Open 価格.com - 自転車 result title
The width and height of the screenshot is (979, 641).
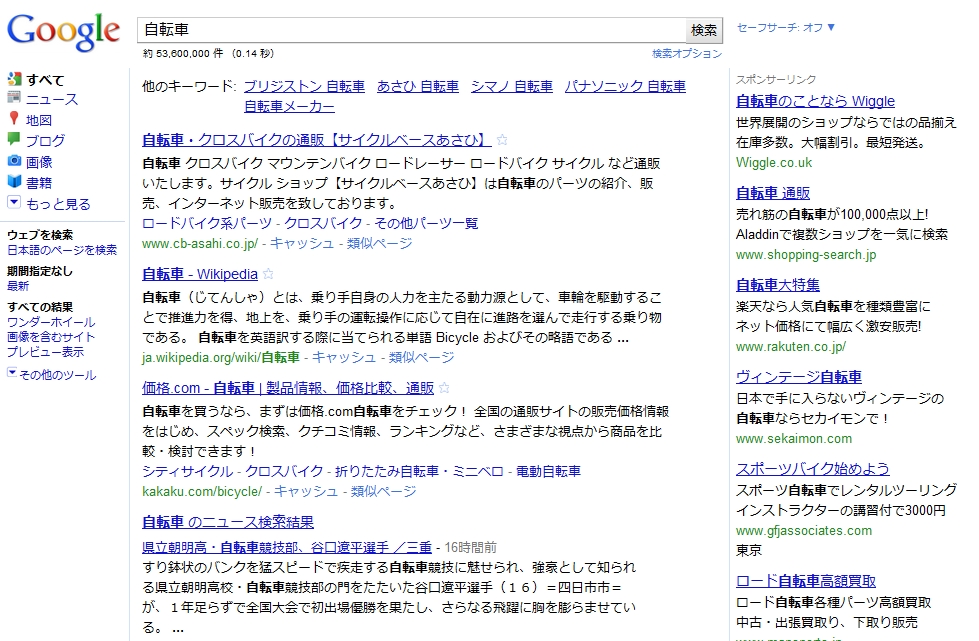[288, 388]
